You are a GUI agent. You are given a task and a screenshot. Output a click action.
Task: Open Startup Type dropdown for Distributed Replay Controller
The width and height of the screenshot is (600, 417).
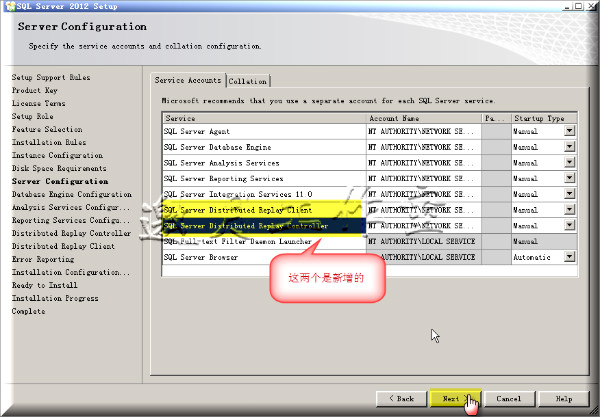click(x=569, y=225)
